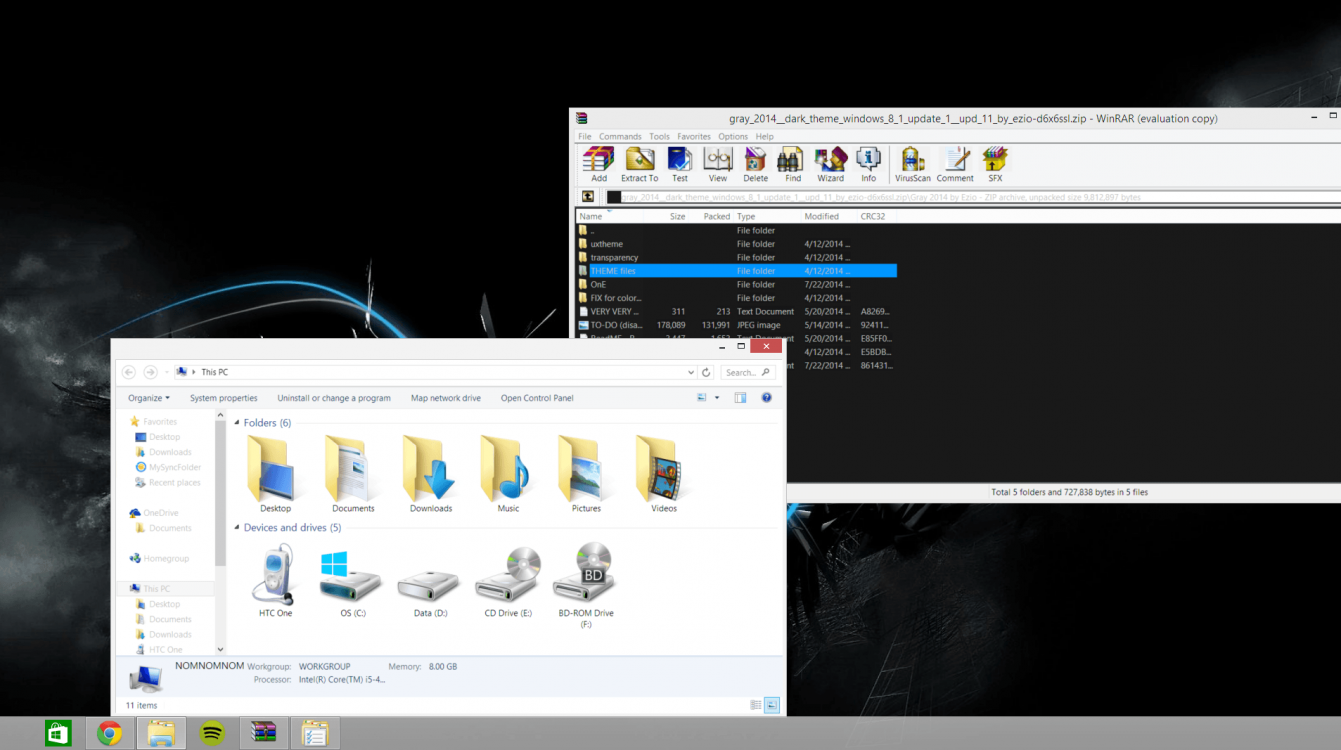Click Map network drive button
The width and height of the screenshot is (1341, 750).
446,398
